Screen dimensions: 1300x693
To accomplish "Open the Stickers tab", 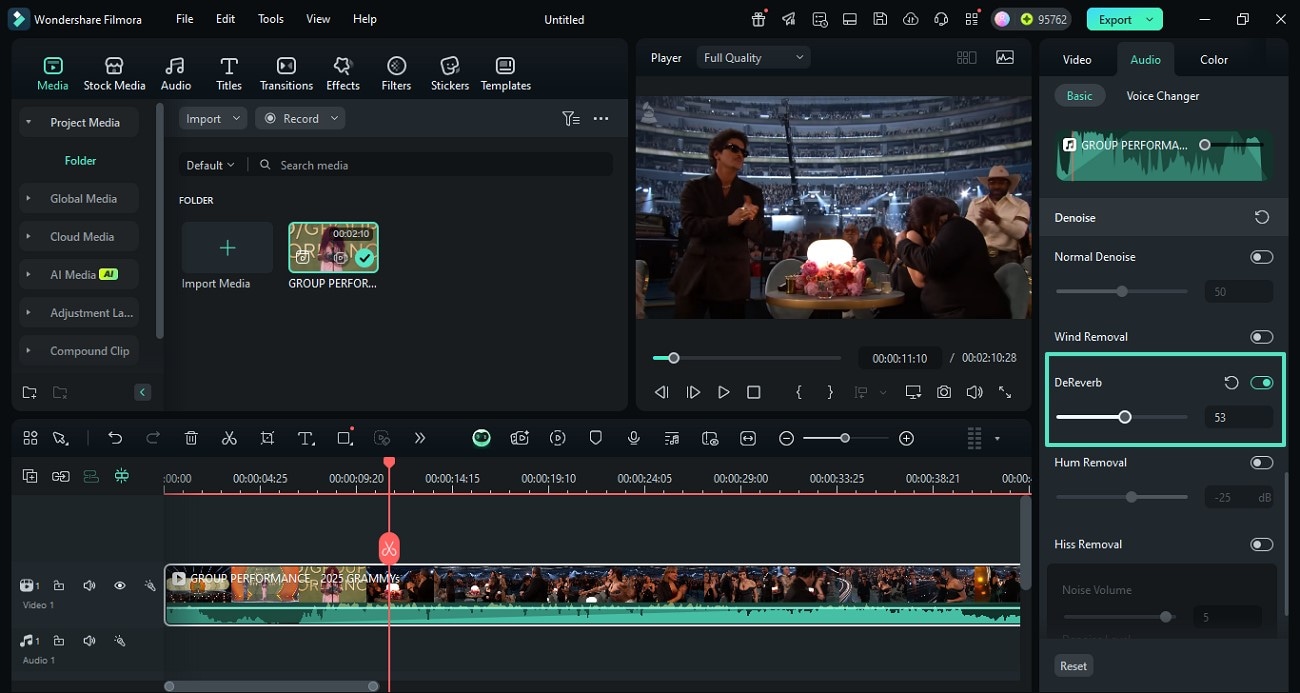I will pyautogui.click(x=450, y=74).
